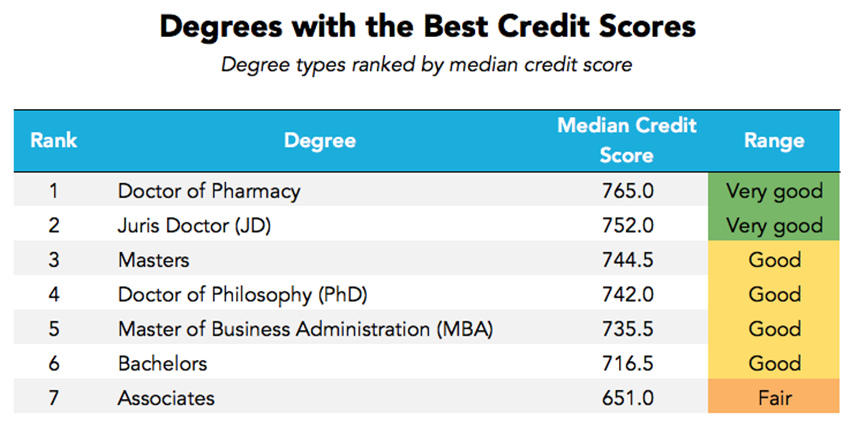Select the Bachelors degree cell
This screenshot has height=427, width=850.
click(x=163, y=363)
